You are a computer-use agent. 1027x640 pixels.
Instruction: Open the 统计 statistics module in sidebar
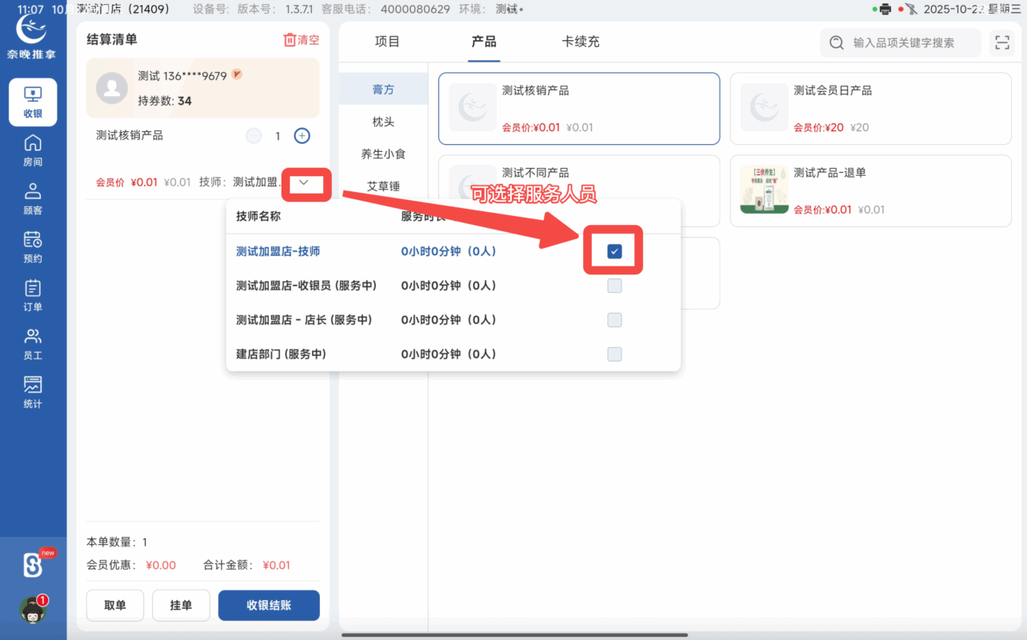[x=33, y=393]
